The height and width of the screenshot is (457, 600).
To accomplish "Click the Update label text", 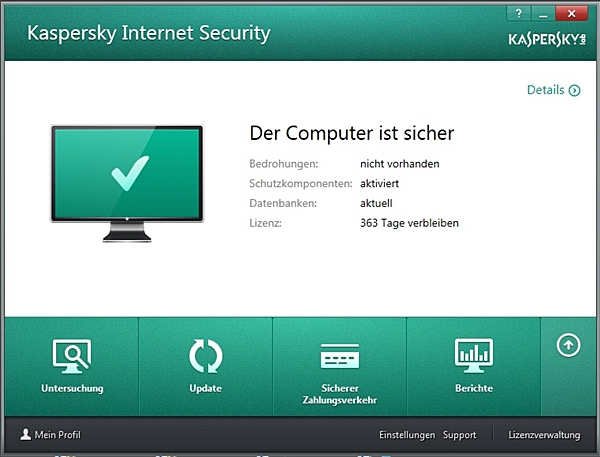I will point(205,388).
